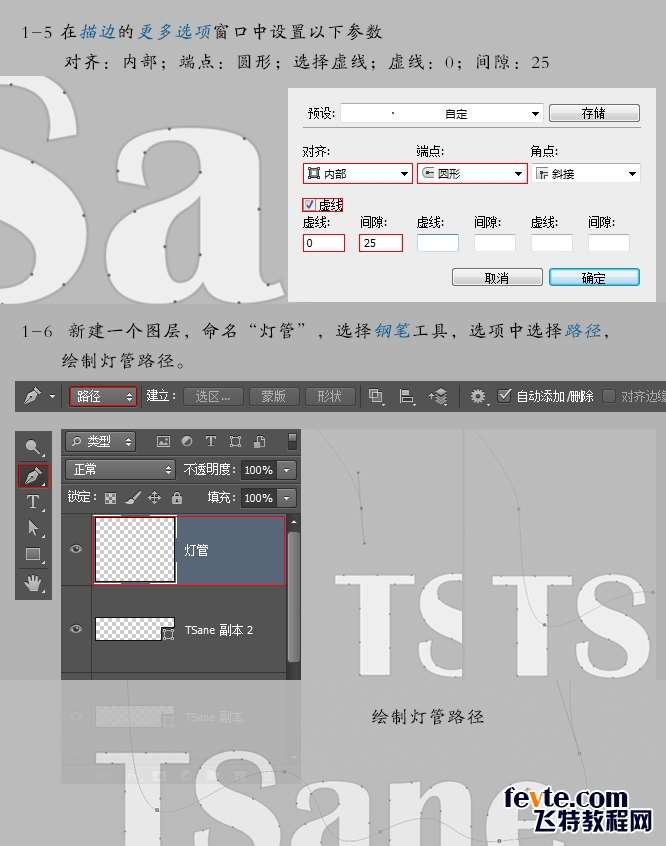
Task: Hide the 灯管 layer via its eye icon
Action: [x=76, y=549]
